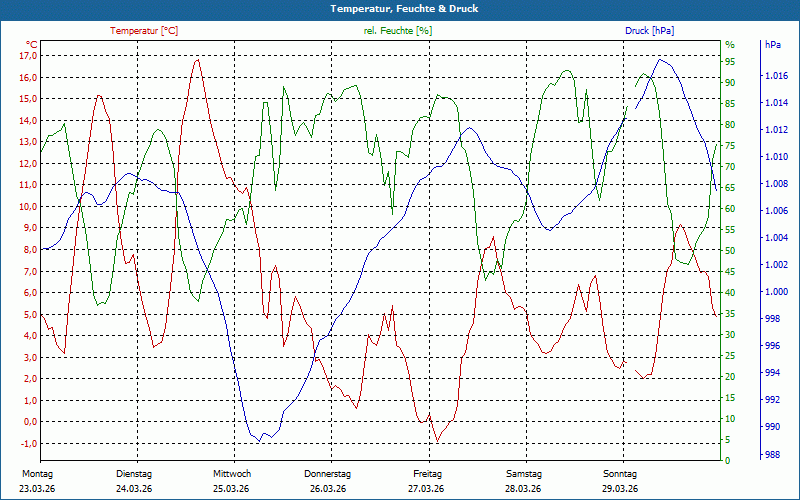This screenshot has width=800, height=500.
Task: Click the '65' humidity axis value
Action: pyautogui.click(x=730, y=187)
